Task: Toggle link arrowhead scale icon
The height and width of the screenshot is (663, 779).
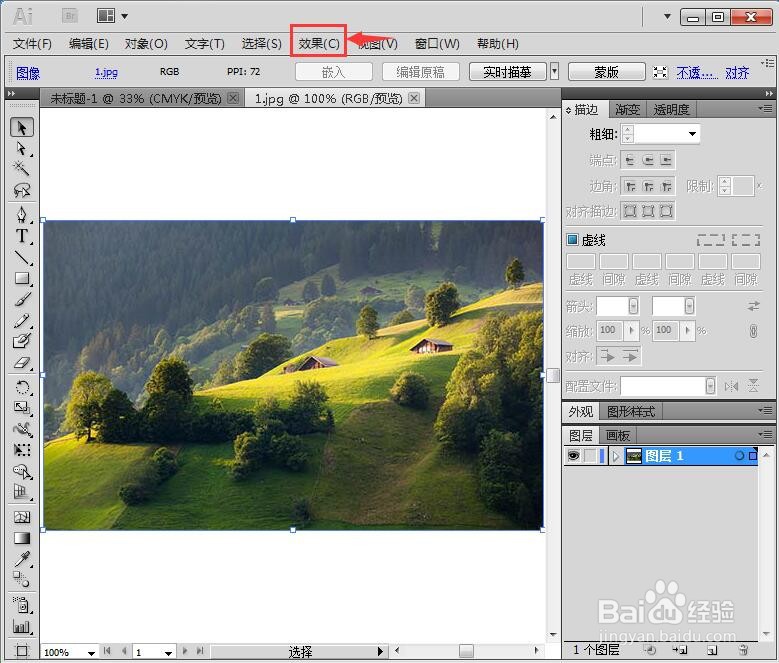Action: (x=753, y=331)
